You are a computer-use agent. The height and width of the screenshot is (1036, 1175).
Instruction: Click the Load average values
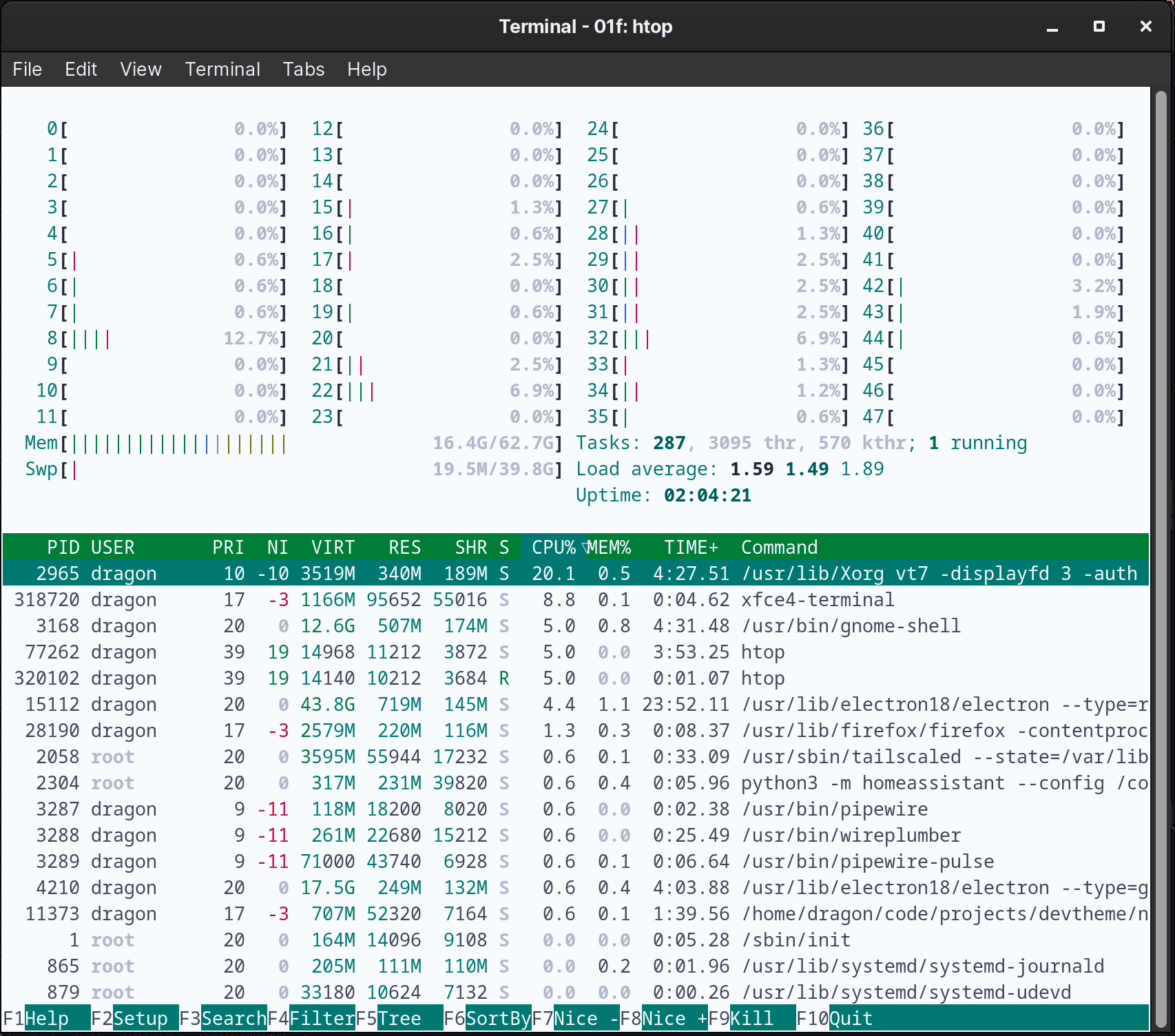[807, 469]
